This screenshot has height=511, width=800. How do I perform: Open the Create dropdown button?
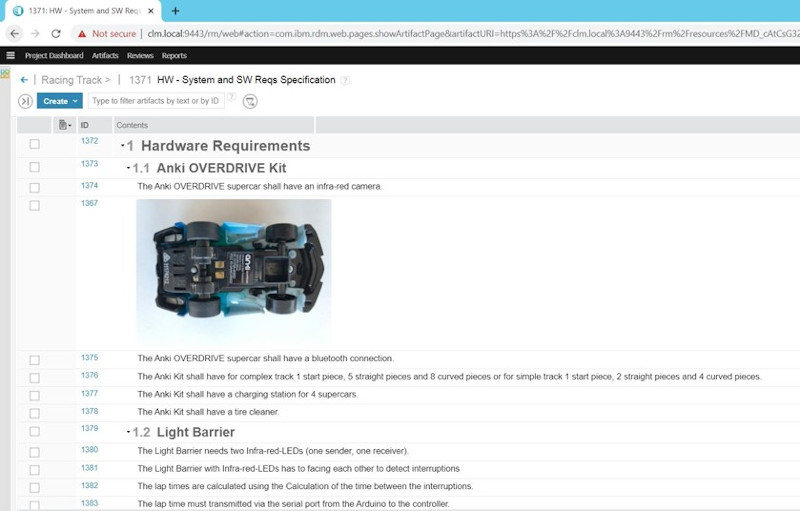point(59,101)
